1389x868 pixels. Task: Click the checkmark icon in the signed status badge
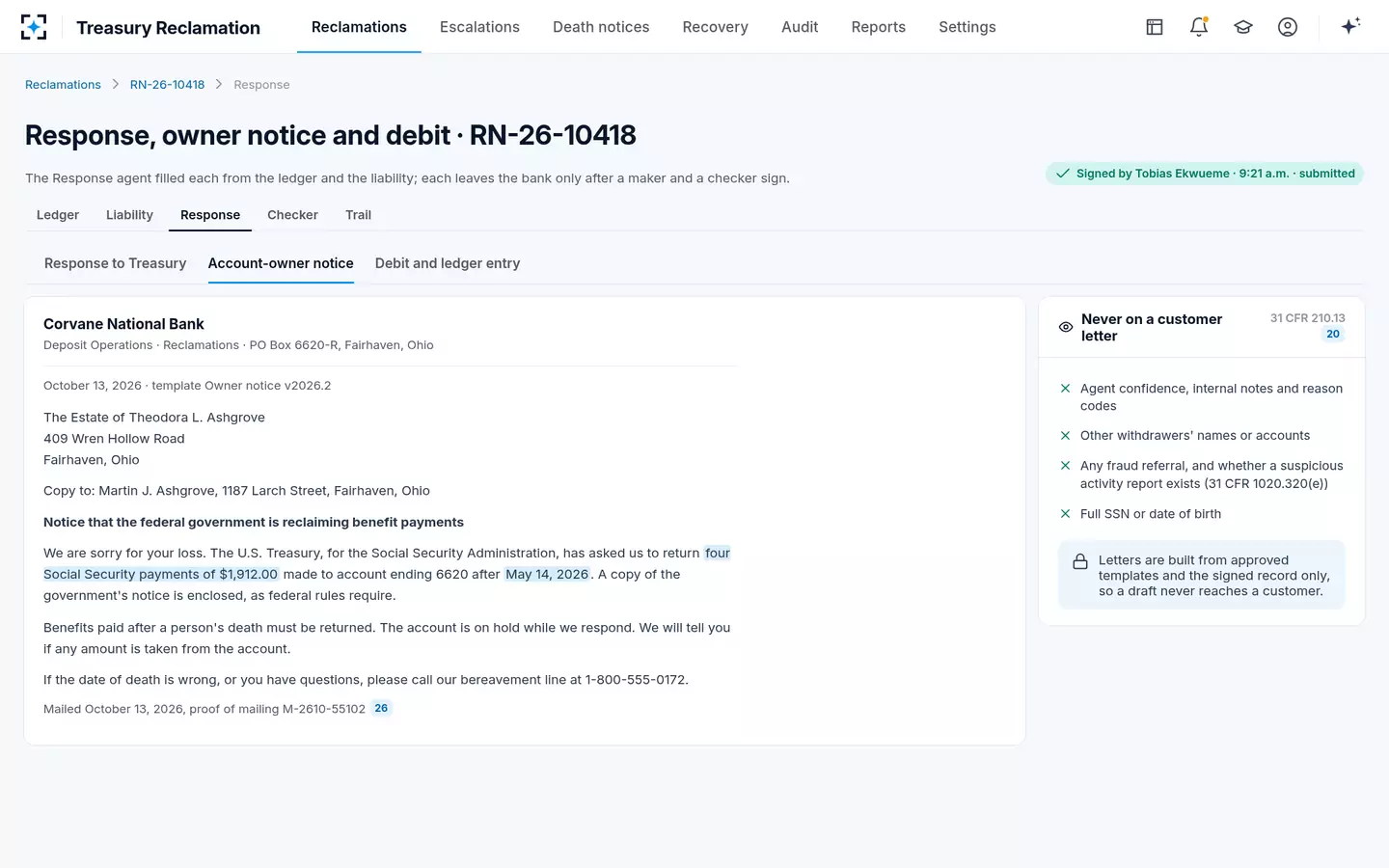click(x=1062, y=174)
